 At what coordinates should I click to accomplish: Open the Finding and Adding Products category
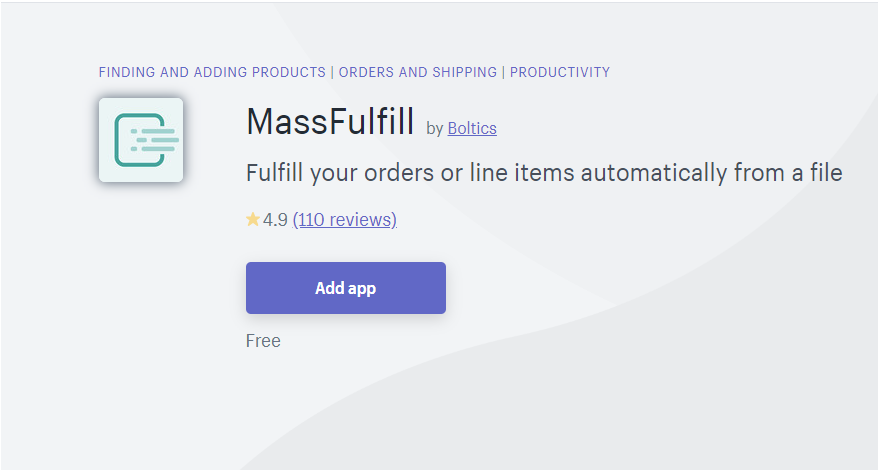point(212,72)
